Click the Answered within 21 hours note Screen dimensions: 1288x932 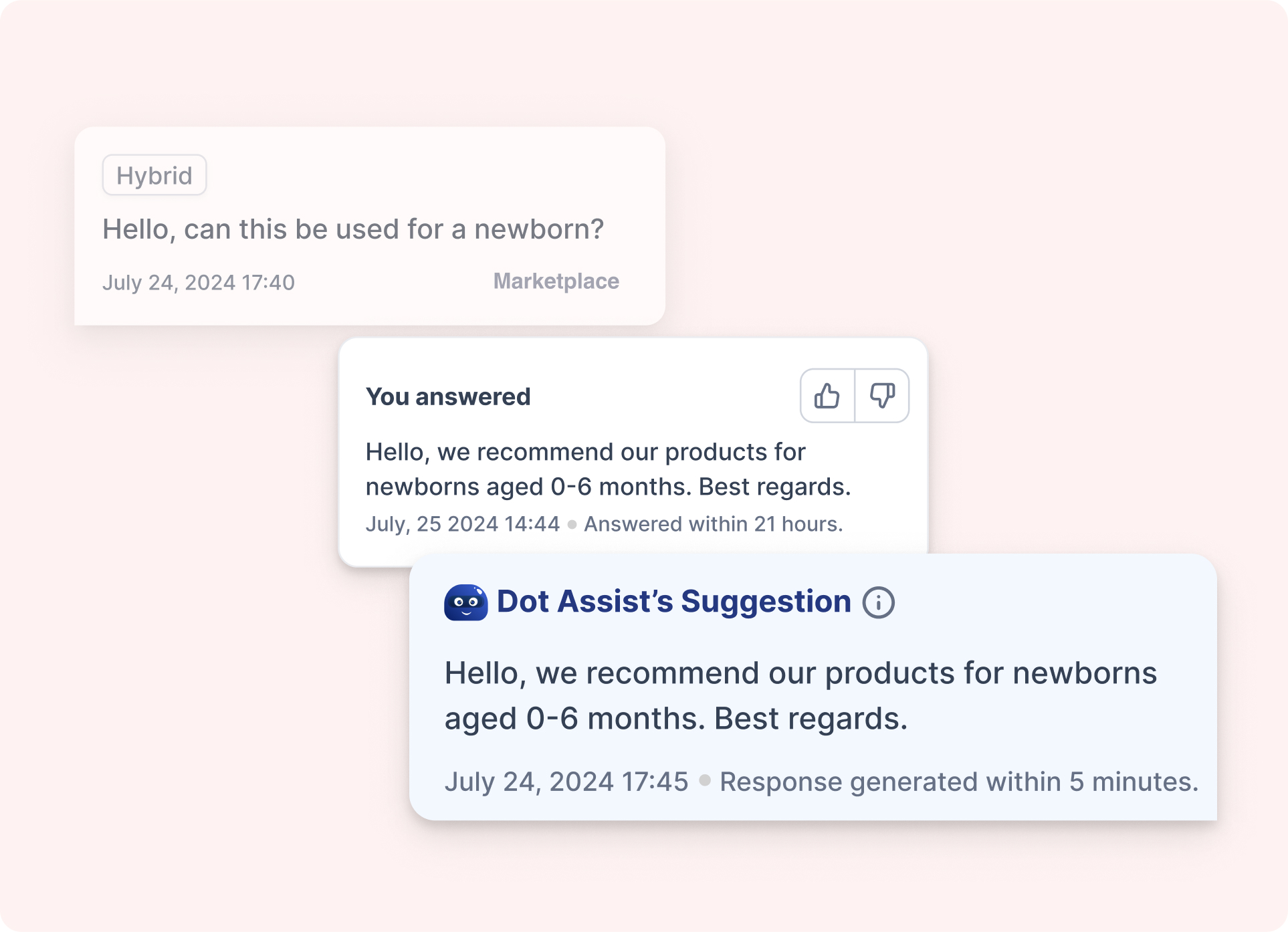[714, 524]
